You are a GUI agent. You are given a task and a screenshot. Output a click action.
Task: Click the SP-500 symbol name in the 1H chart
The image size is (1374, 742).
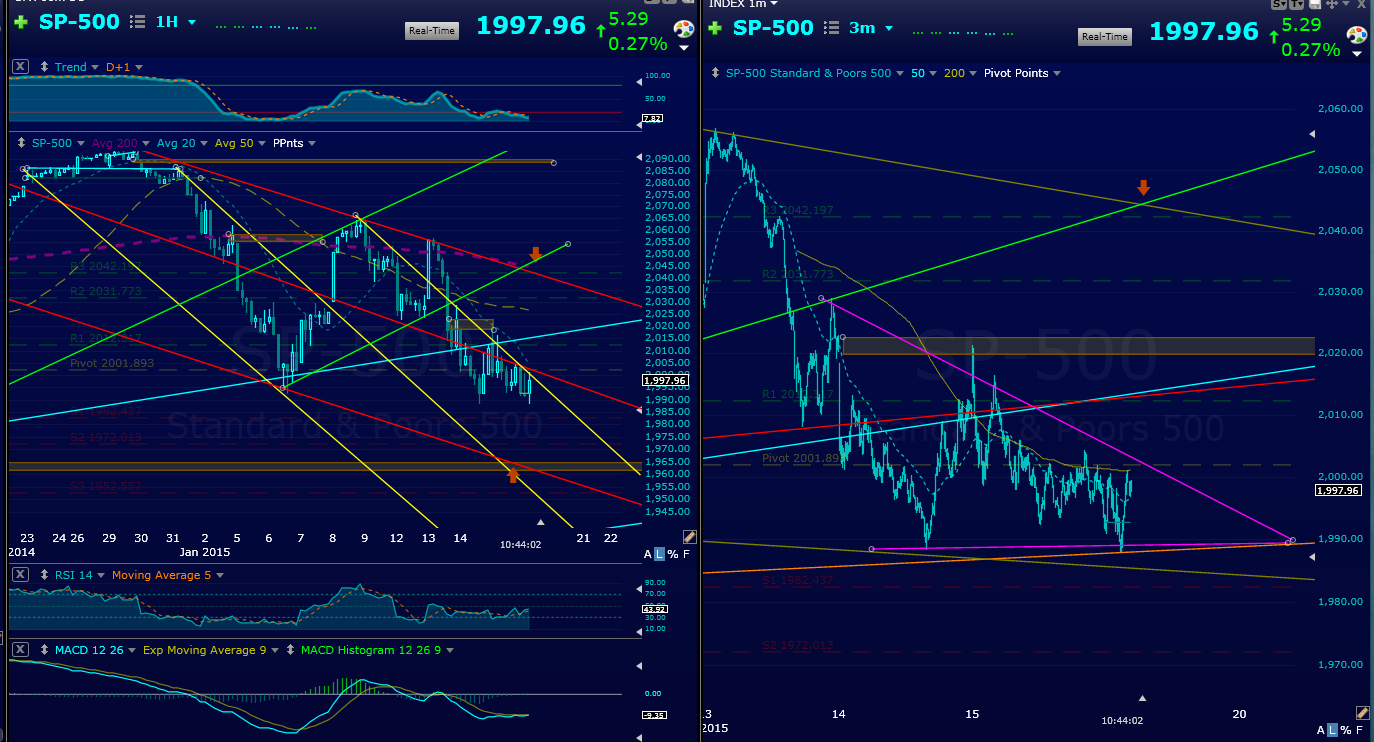click(x=80, y=22)
